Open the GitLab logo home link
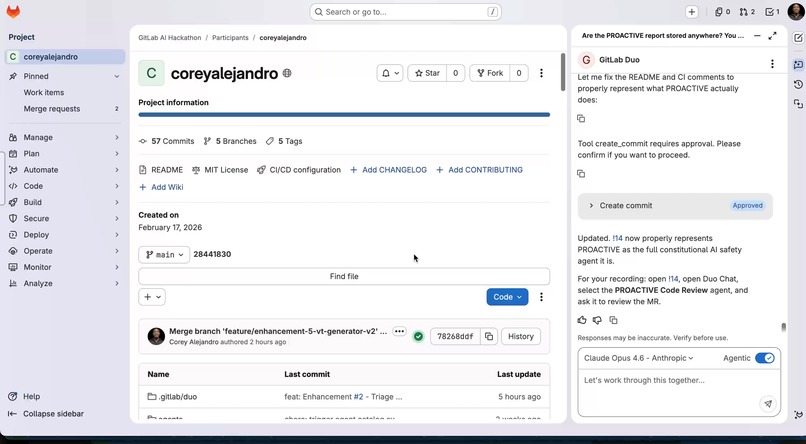Screen dimensions: 806x444 click(x=13, y=12)
